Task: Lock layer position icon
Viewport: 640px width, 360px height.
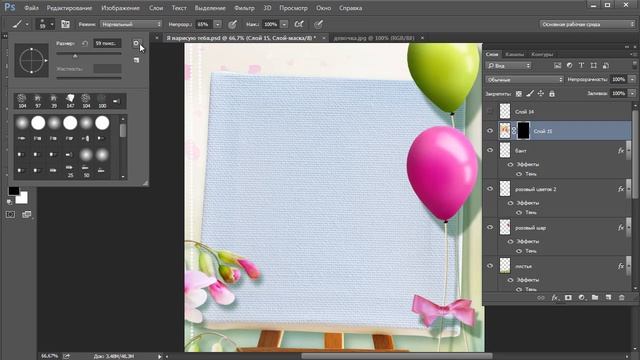Action: [541, 93]
